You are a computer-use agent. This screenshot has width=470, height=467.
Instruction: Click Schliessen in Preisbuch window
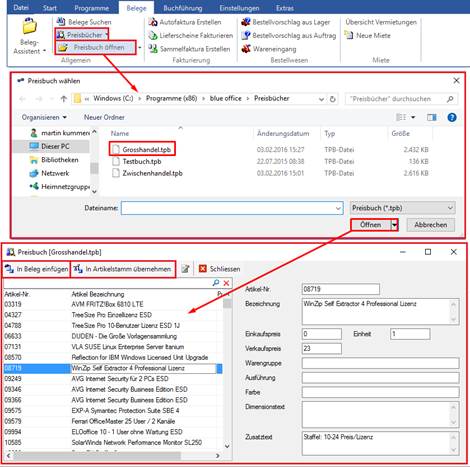pyautogui.click(x=219, y=269)
